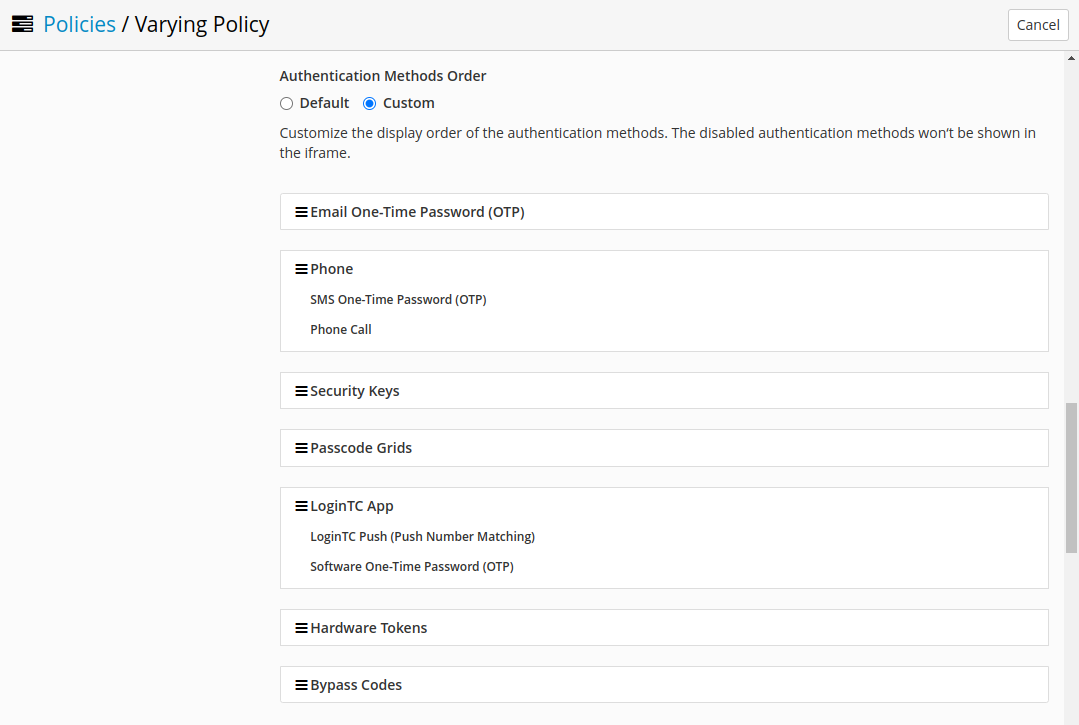Expand the Phone methods card
Image resolution: width=1079 pixels, height=725 pixels.
(331, 268)
